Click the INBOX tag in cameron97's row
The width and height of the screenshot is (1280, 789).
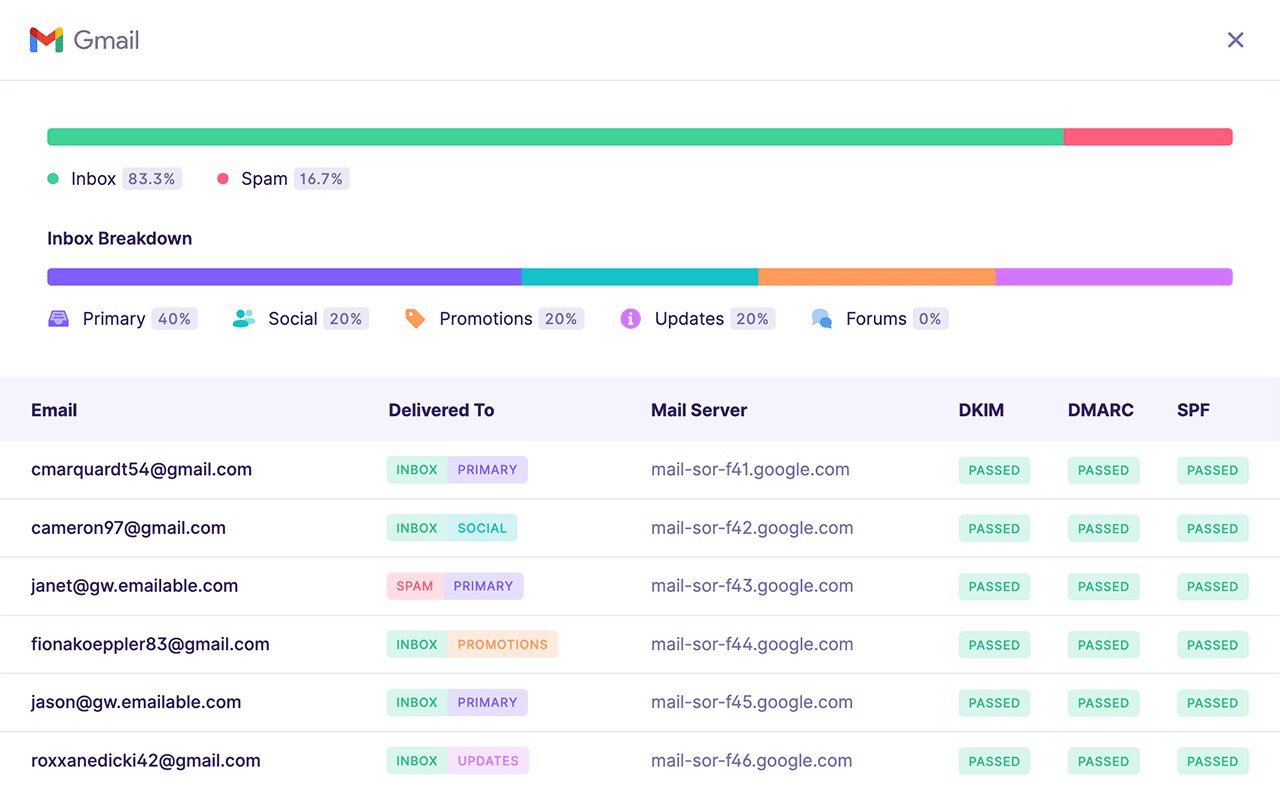417,528
